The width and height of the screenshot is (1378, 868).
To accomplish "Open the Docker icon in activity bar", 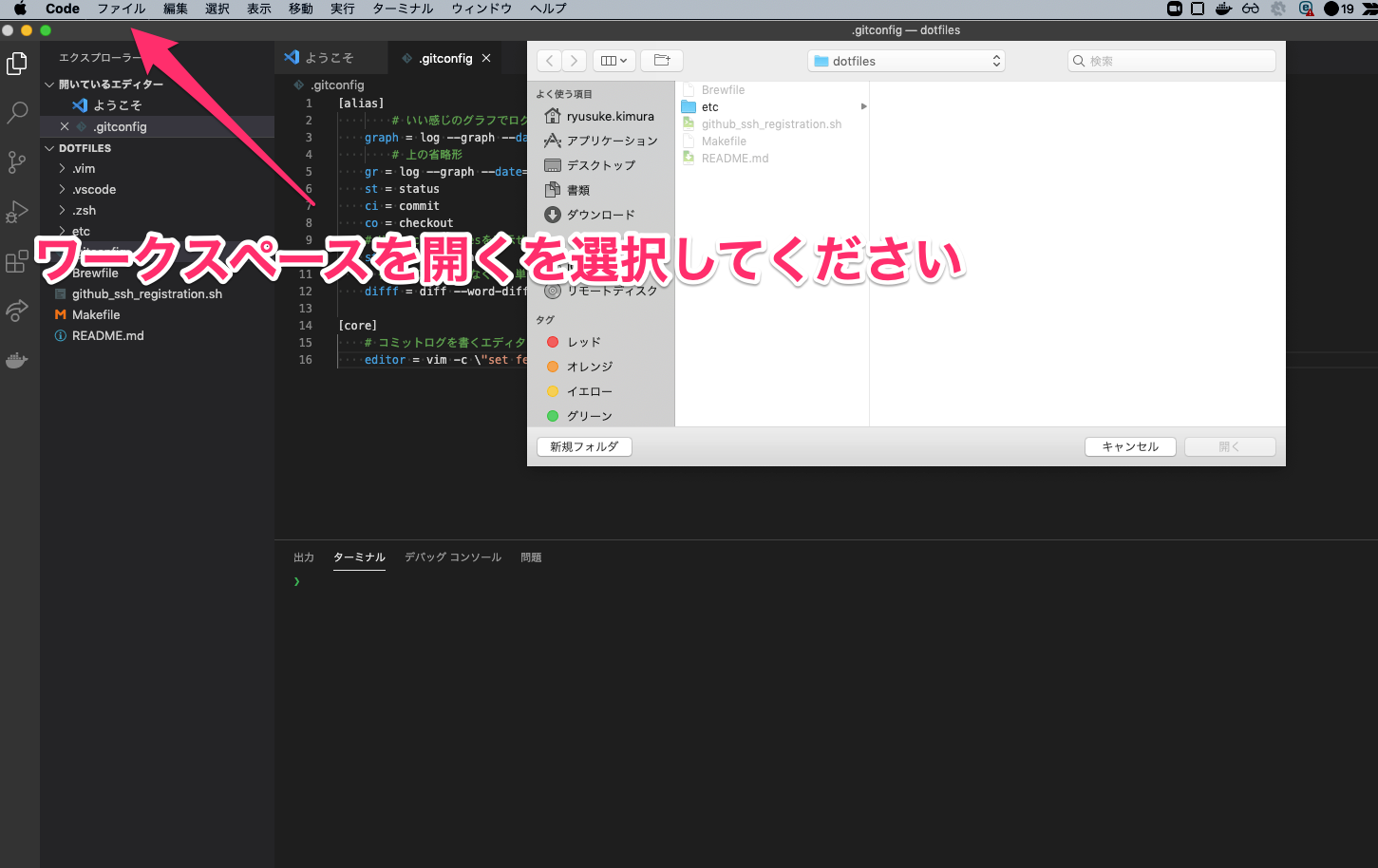I will (17, 360).
